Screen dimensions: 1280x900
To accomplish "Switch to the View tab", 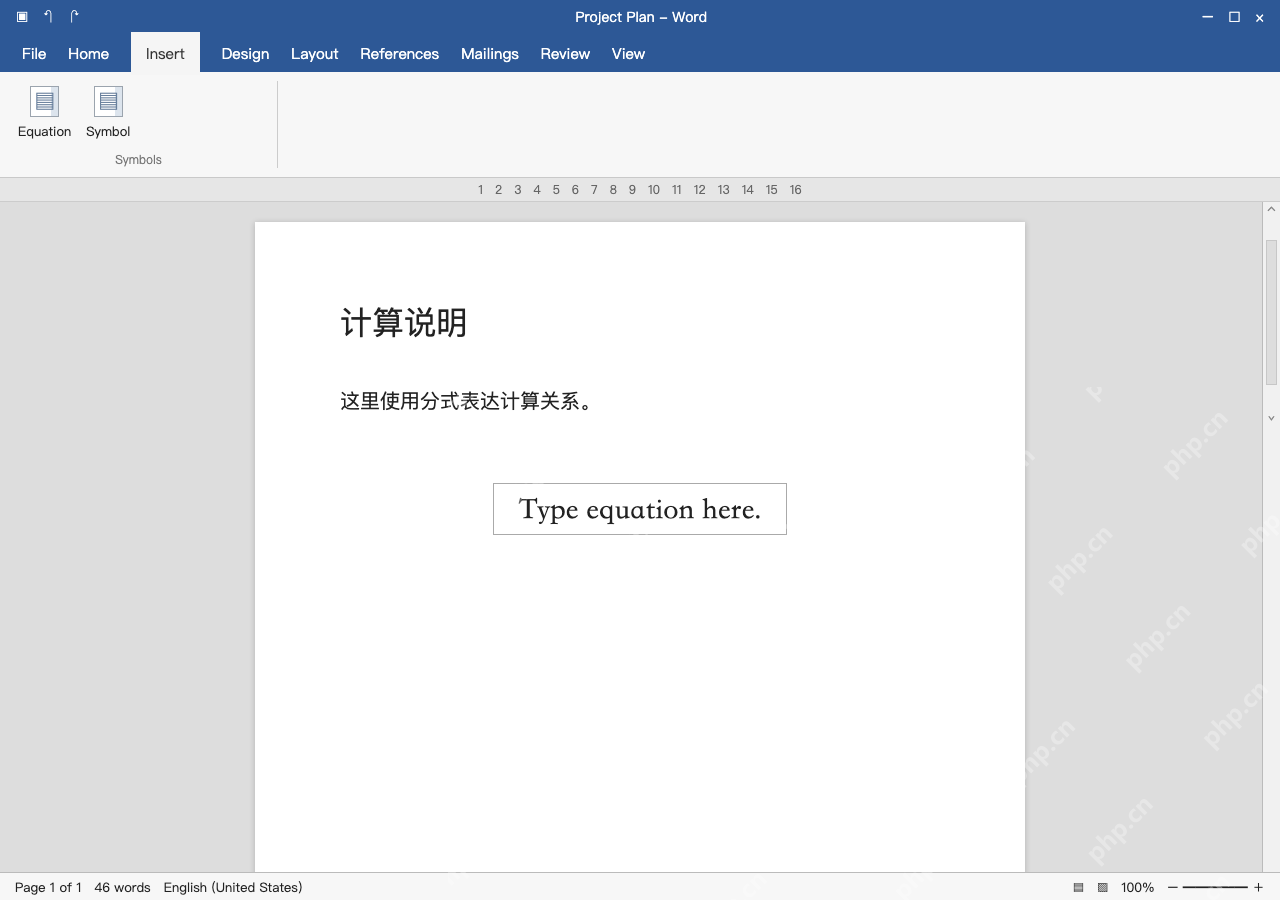I will tap(628, 54).
